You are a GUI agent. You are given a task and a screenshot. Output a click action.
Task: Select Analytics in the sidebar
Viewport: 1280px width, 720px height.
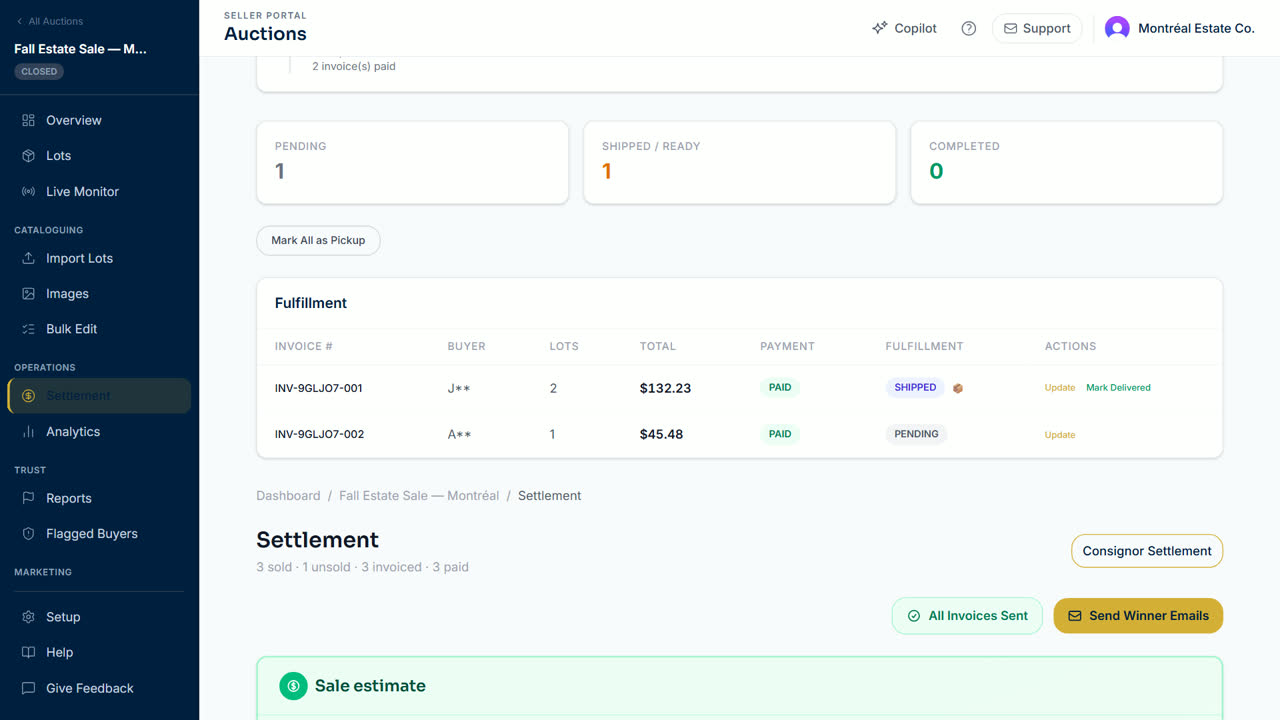click(99, 432)
